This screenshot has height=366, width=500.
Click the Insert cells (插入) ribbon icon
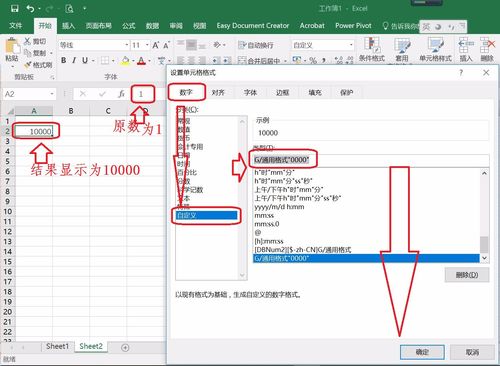pos(466,50)
